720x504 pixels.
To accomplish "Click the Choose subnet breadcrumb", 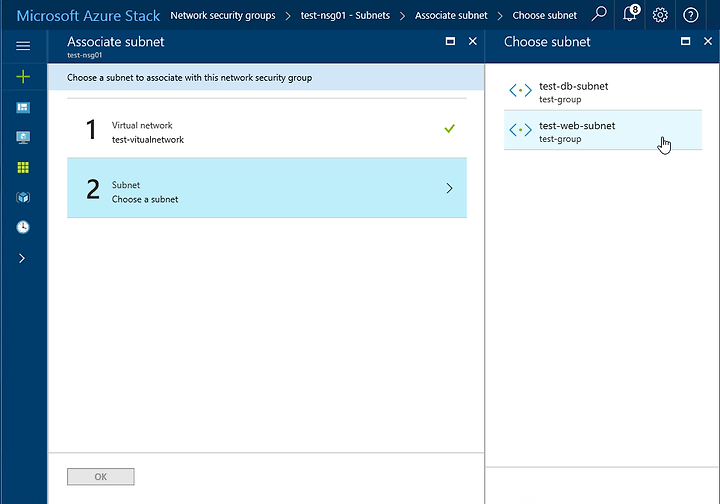I will tap(545, 15).
